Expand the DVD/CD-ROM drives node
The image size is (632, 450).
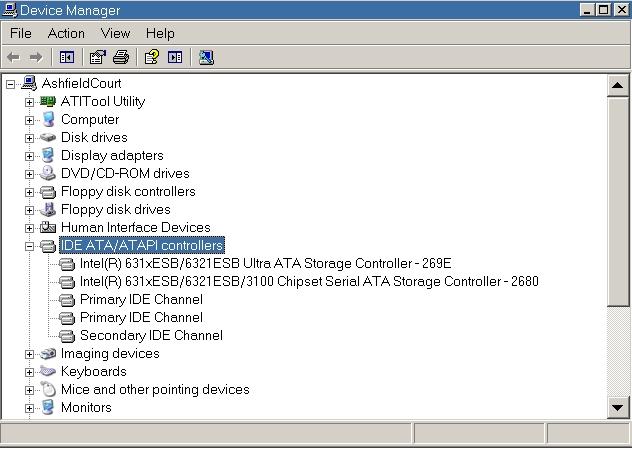(29, 174)
